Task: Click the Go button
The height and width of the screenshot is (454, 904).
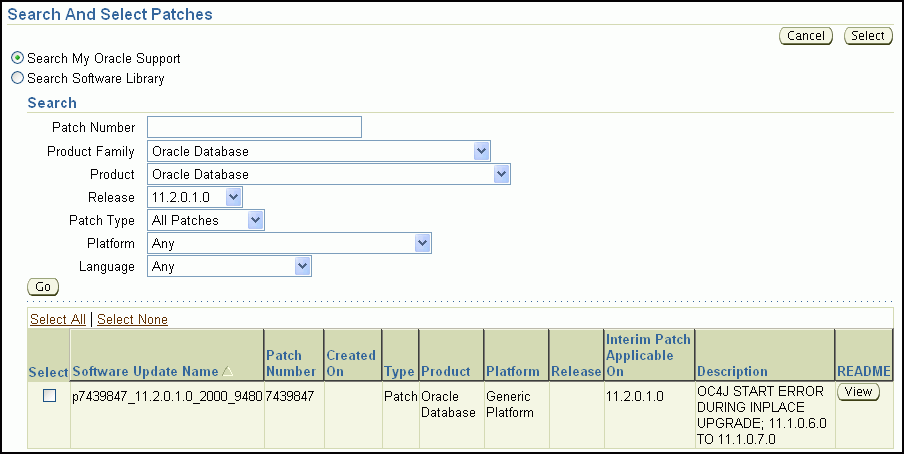Action: pyautogui.click(x=43, y=287)
